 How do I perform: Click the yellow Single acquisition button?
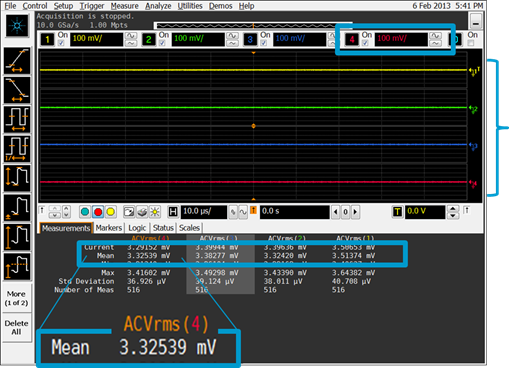111,212
